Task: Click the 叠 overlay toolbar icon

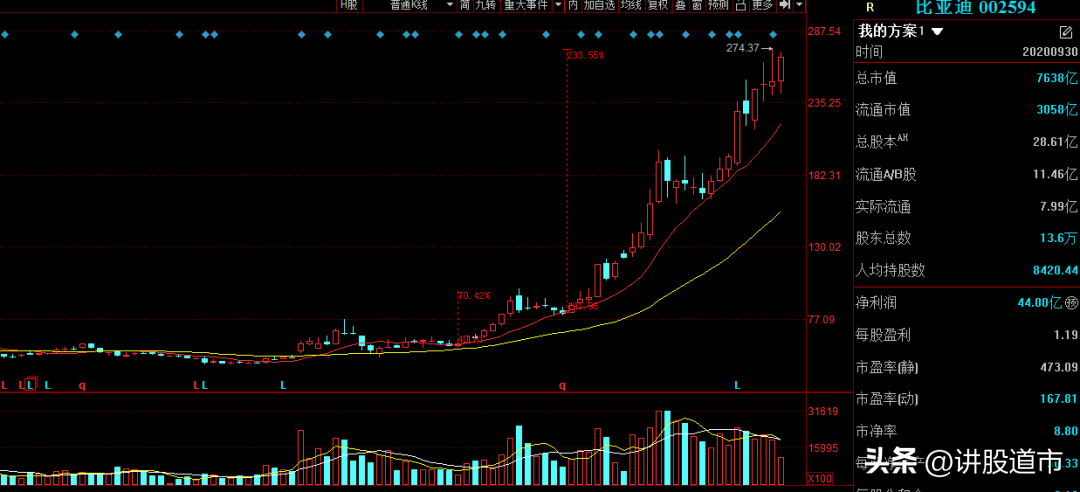Action: click(x=680, y=5)
